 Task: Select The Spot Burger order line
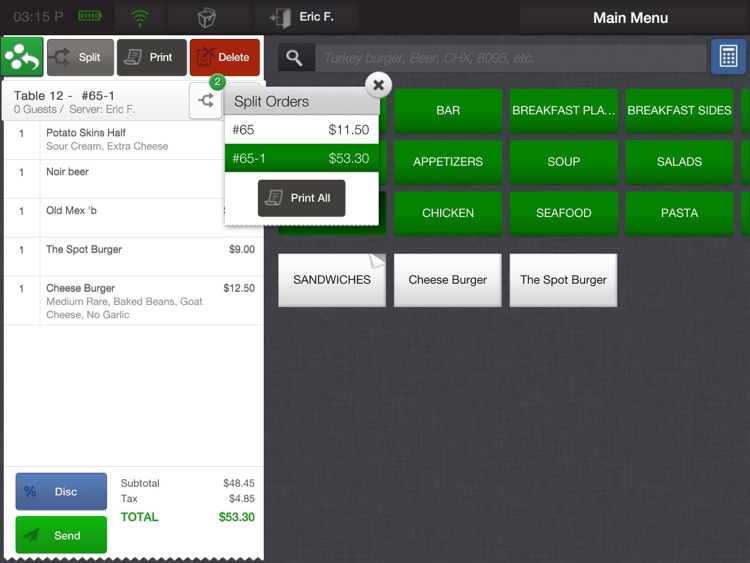(134, 256)
